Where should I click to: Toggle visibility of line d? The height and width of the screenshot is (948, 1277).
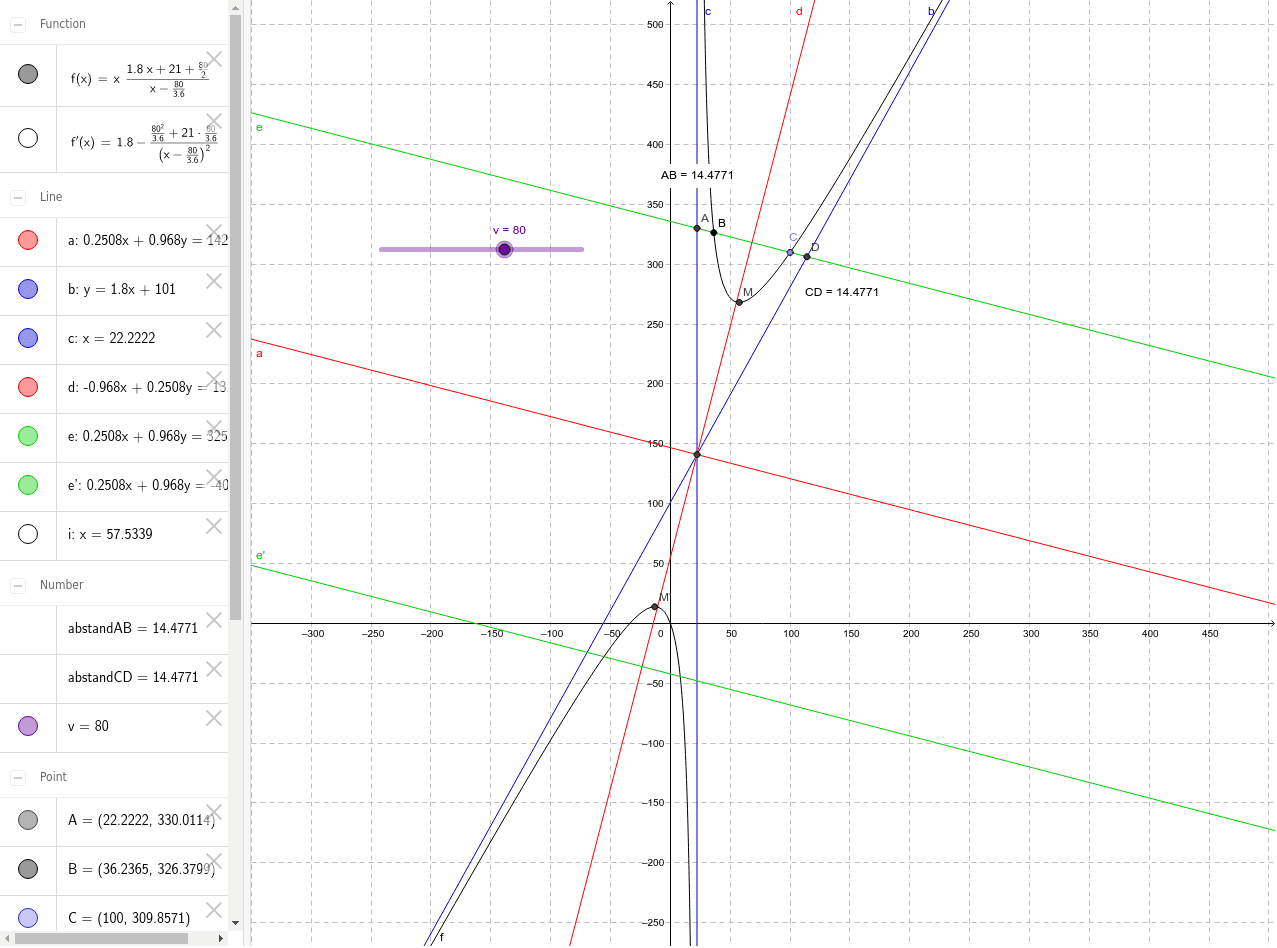28,387
